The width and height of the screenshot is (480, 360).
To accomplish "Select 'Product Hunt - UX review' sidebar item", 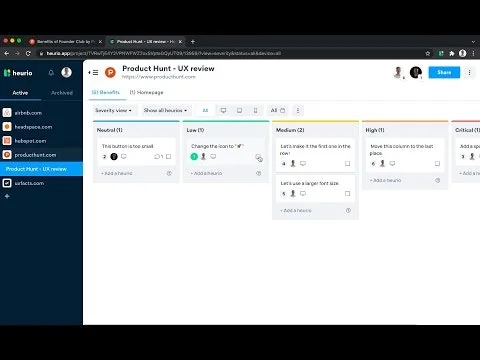I will click(x=41, y=169).
